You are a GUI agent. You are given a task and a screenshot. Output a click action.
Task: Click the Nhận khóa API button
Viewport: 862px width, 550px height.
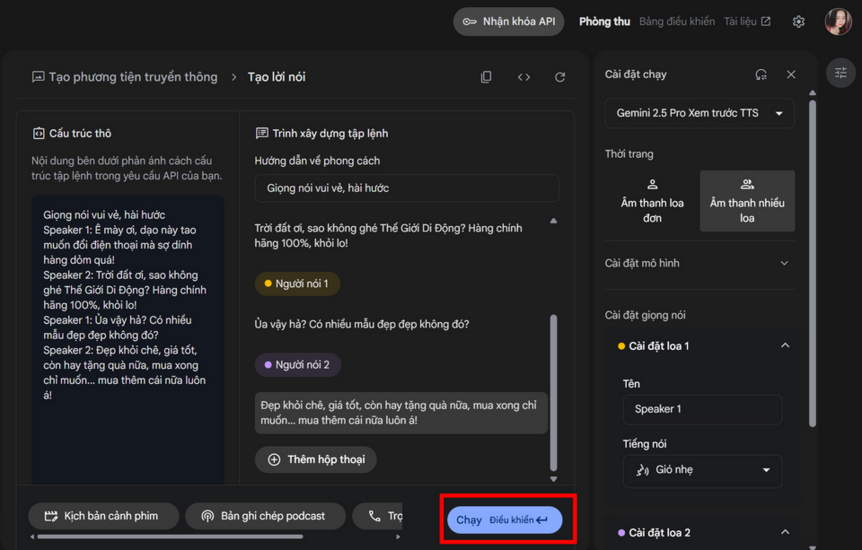coord(508,21)
